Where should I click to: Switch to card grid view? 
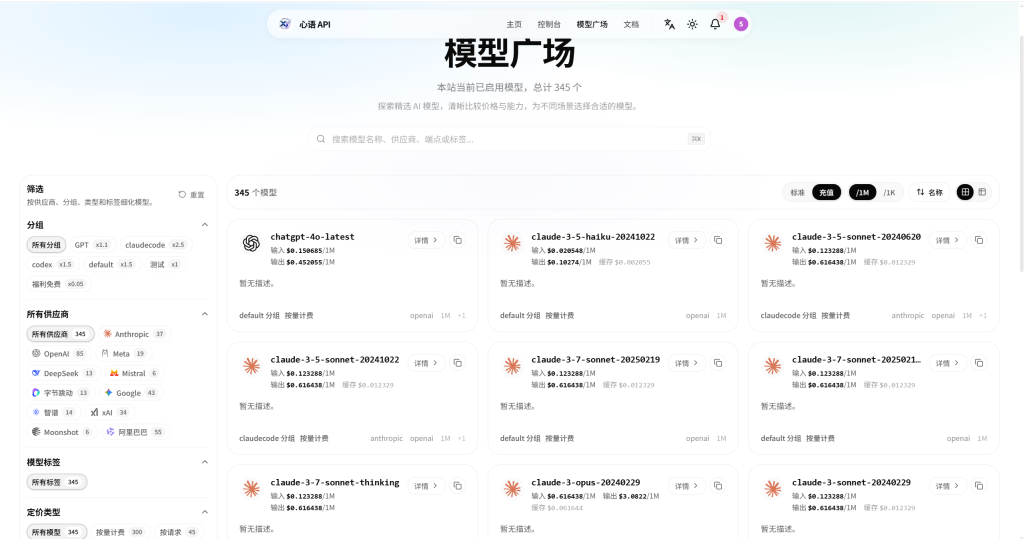click(965, 192)
